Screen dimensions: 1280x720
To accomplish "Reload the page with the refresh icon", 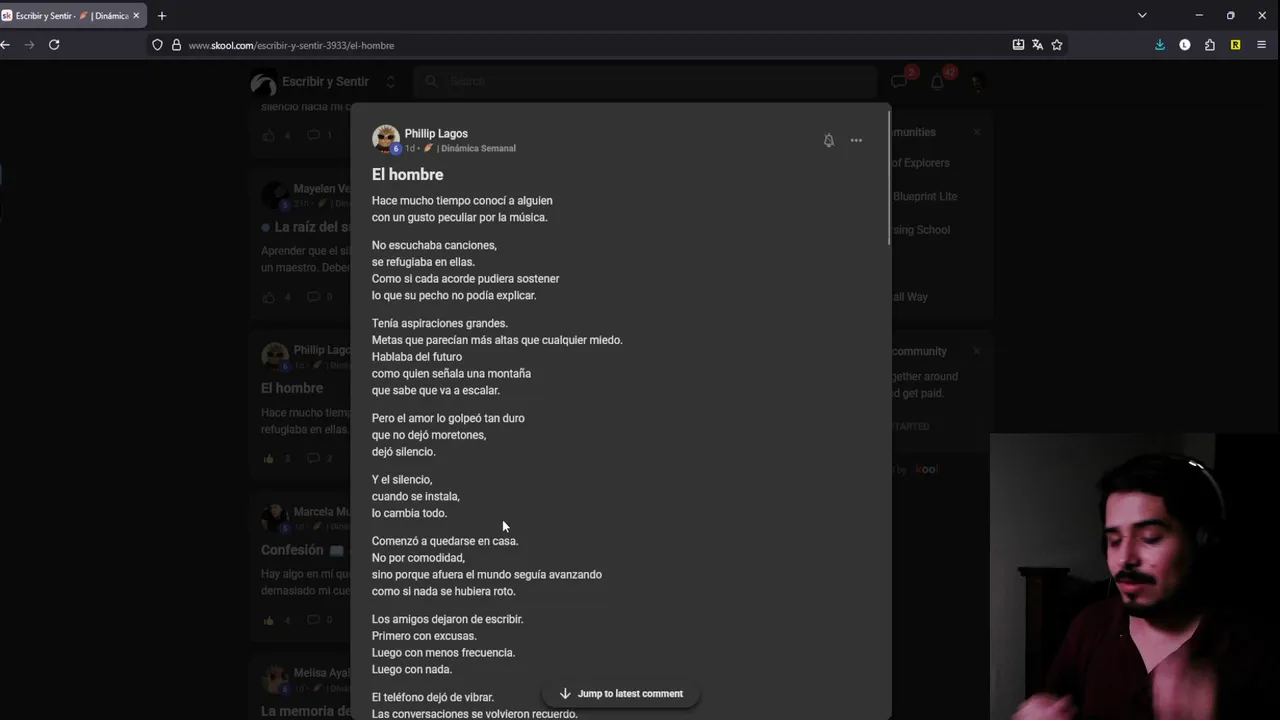I will (54, 45).
